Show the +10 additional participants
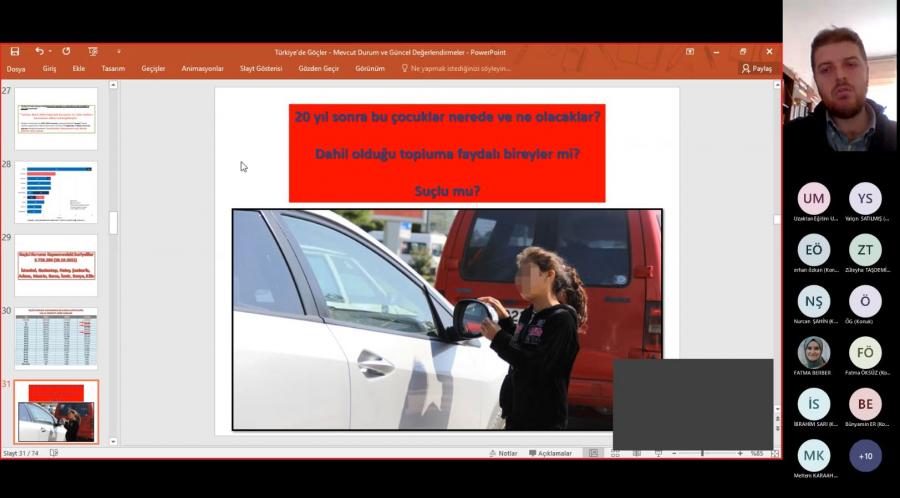This screenshot has height=498, width=900. pyautogui.click(x=865, y=456)
